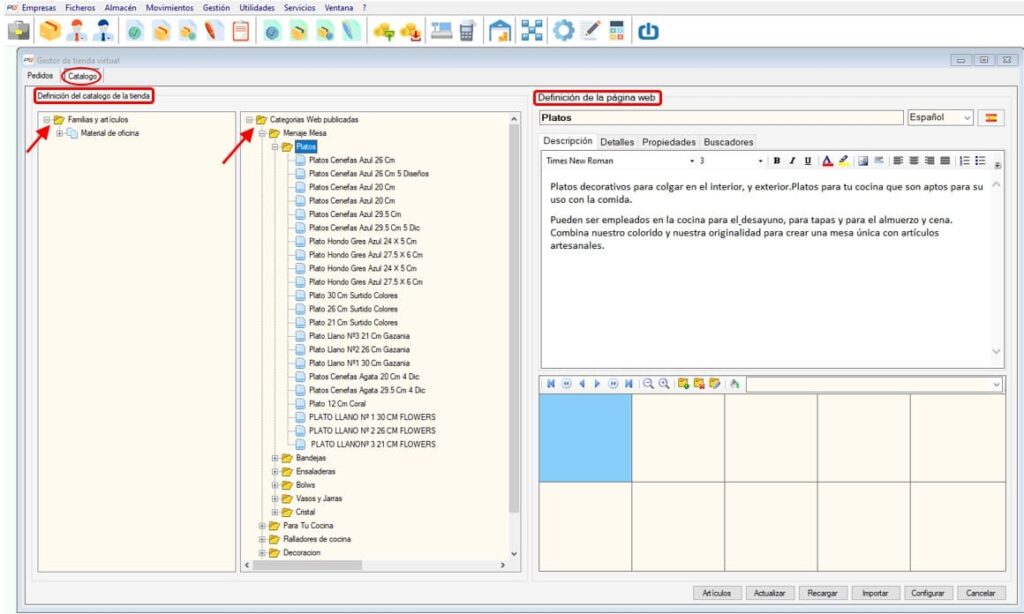Screen dimensions: 1024x614
Task: Click the warehouse building toolbar icon
Action: click(500, 31)
